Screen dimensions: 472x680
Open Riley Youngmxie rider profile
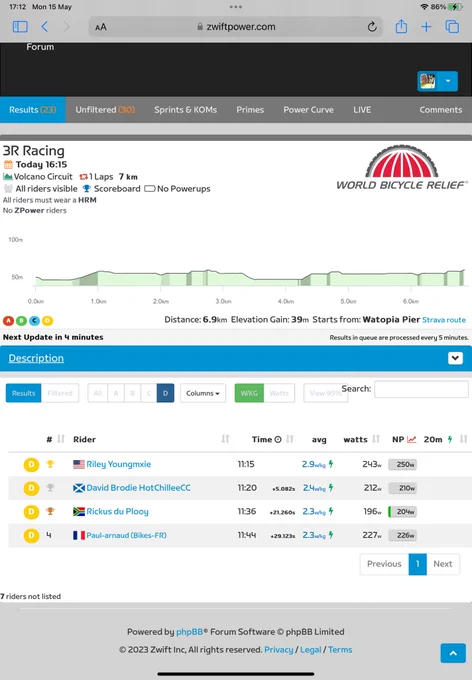pyautogui.click(x=118, y=464)
